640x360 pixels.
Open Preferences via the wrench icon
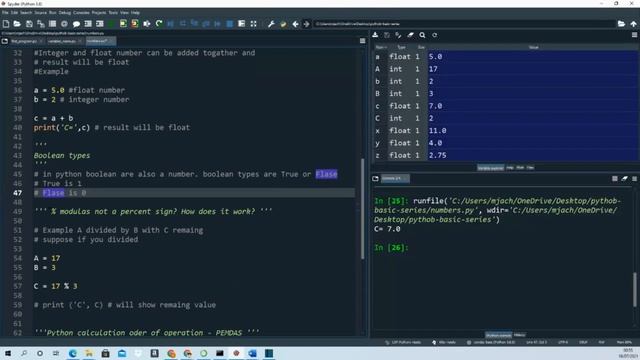[x=271, y=24]
